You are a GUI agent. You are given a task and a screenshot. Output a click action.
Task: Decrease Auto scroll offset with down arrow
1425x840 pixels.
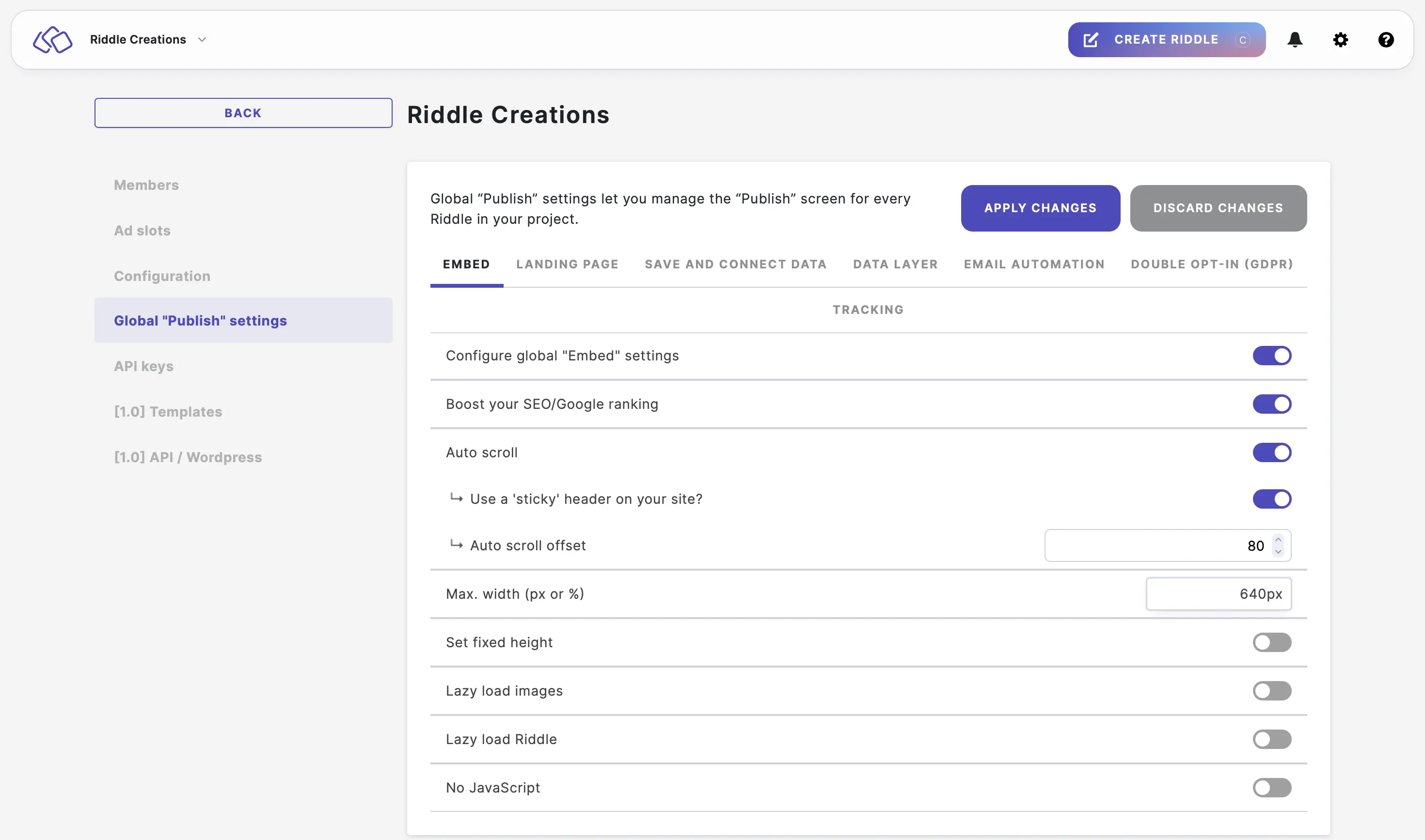coord(1278,552)
